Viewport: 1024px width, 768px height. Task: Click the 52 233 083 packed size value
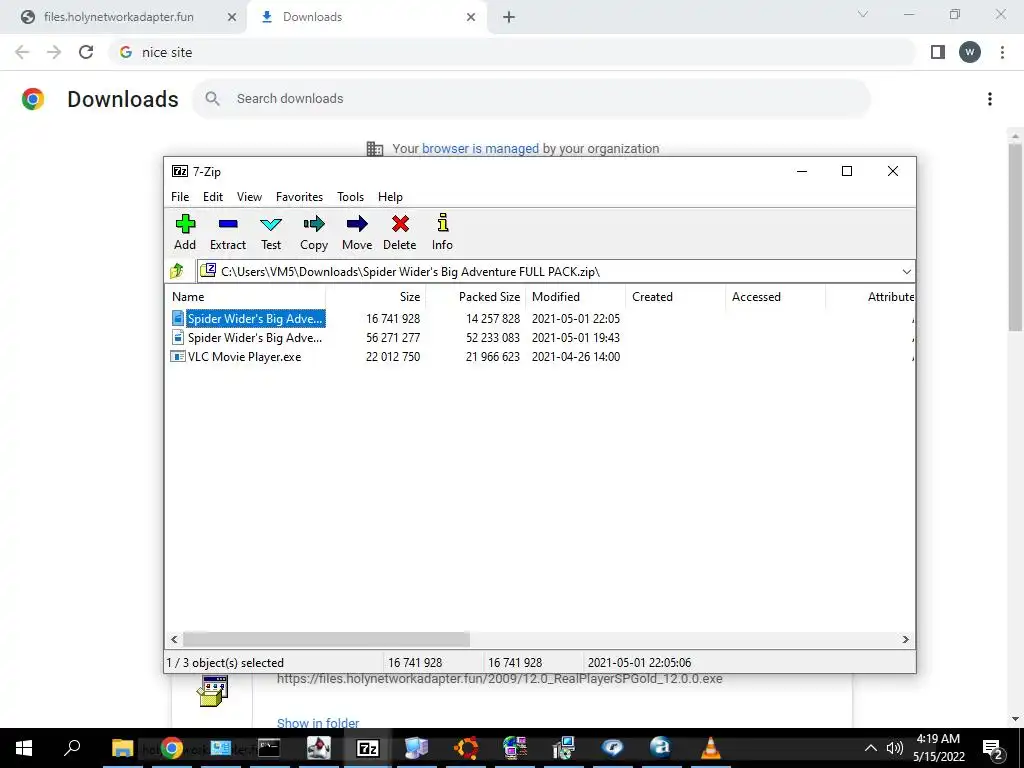coord(492,338)
